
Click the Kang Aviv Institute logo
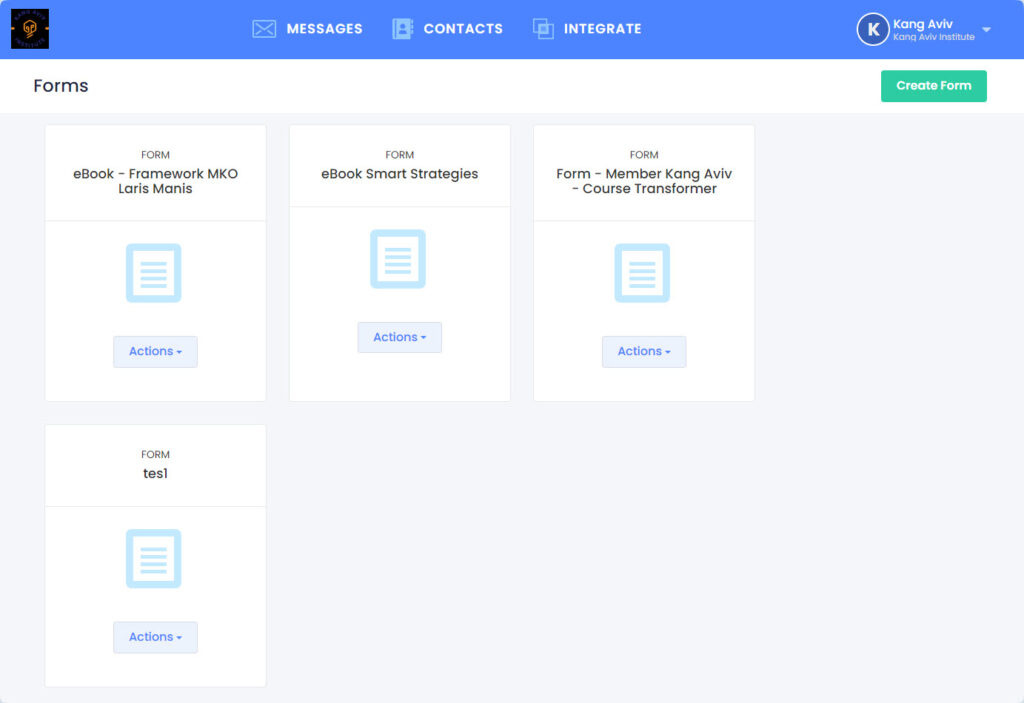pos(30,29)
